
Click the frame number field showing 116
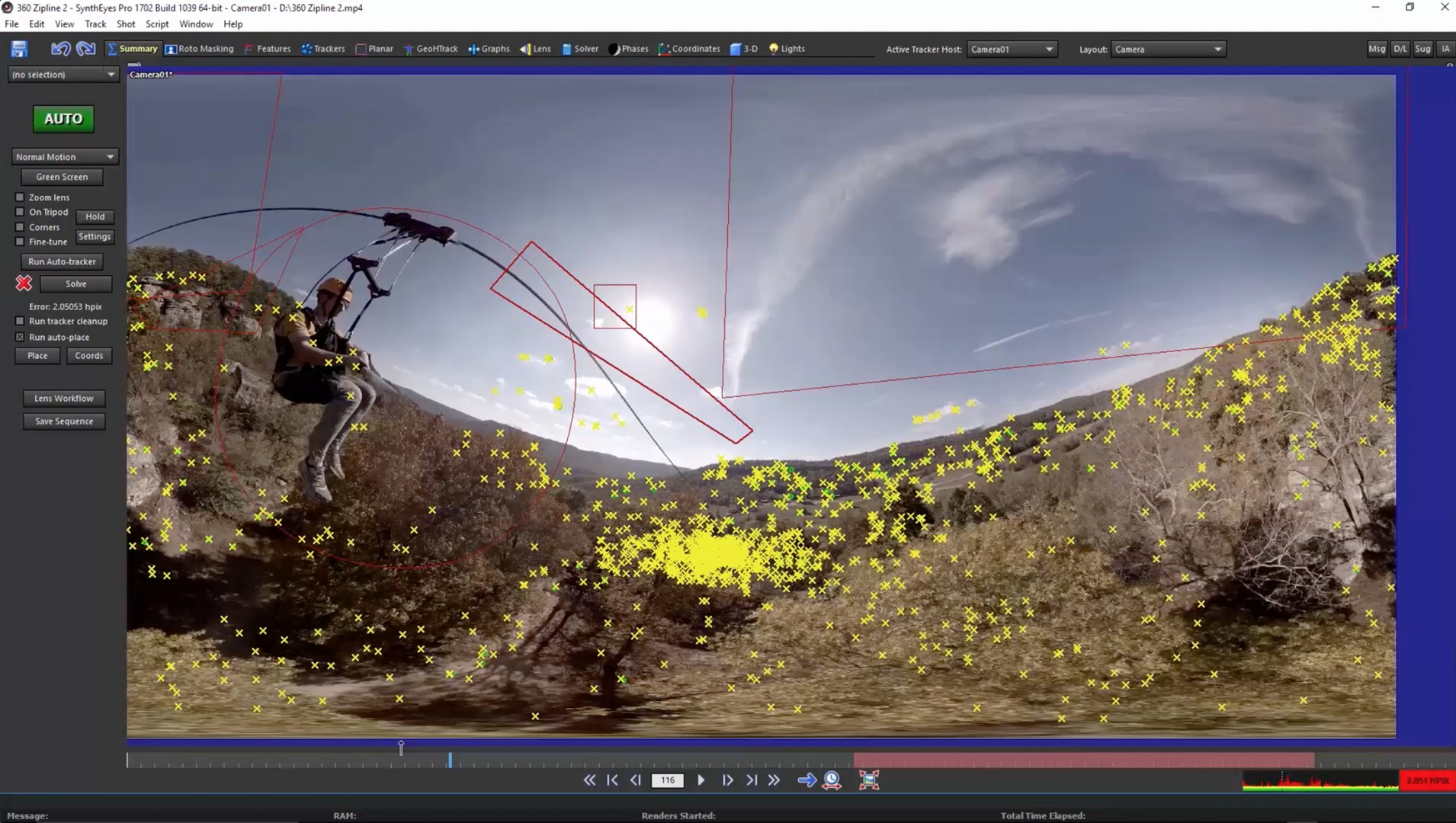point(668,780)
